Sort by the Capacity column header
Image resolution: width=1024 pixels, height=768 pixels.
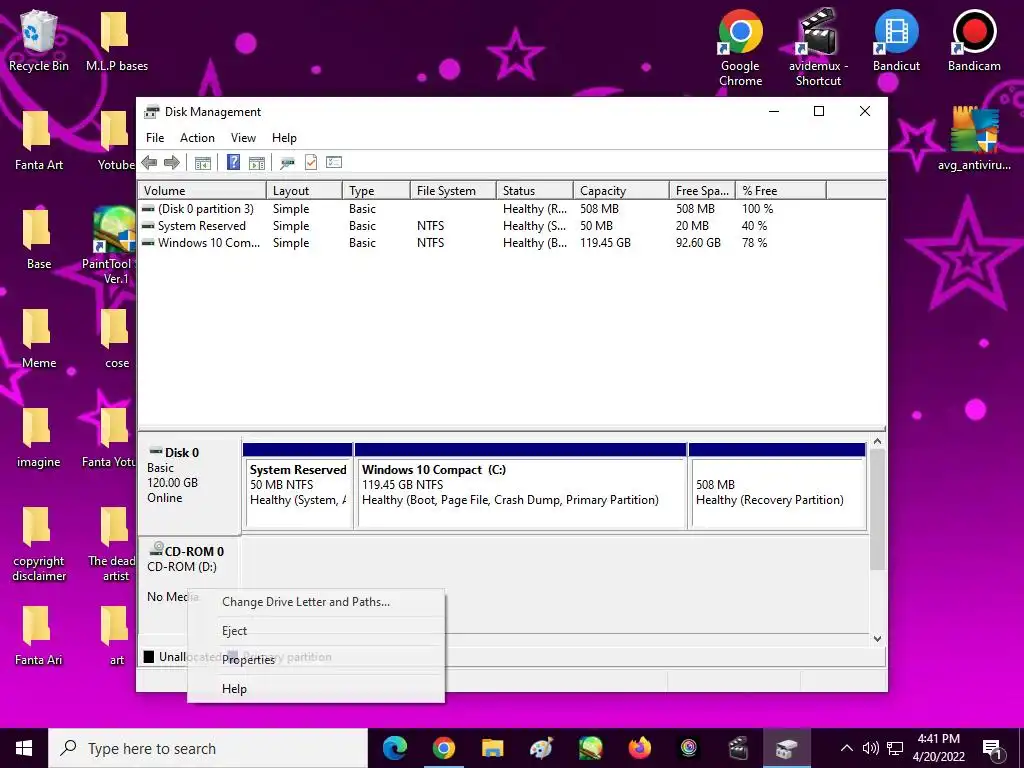[621, 191]
